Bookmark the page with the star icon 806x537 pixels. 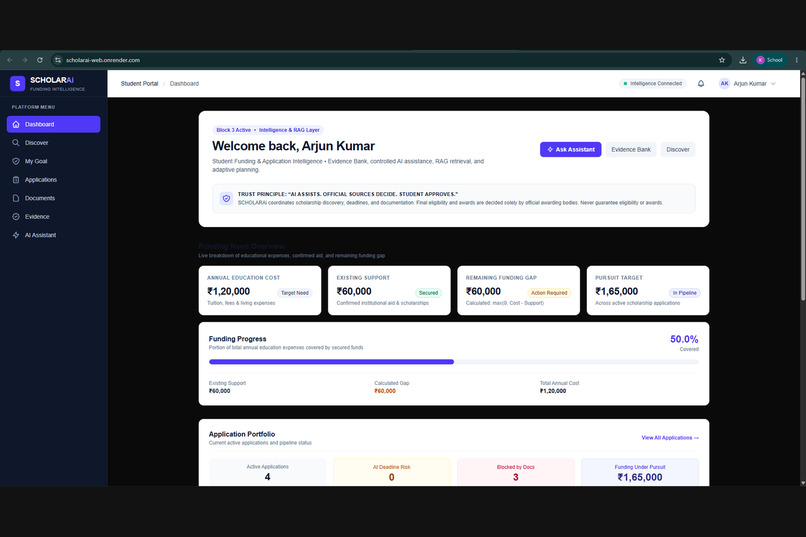pyautogui.click(x=722, y=60)
